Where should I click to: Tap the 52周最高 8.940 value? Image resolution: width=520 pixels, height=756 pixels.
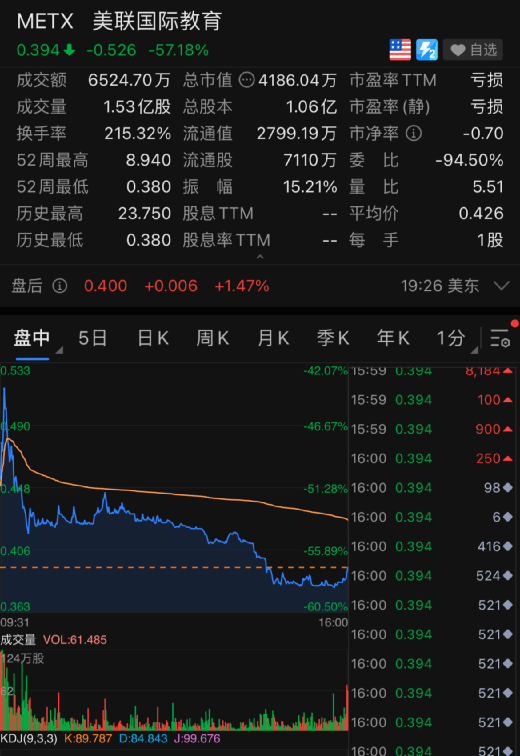(148, 160)
